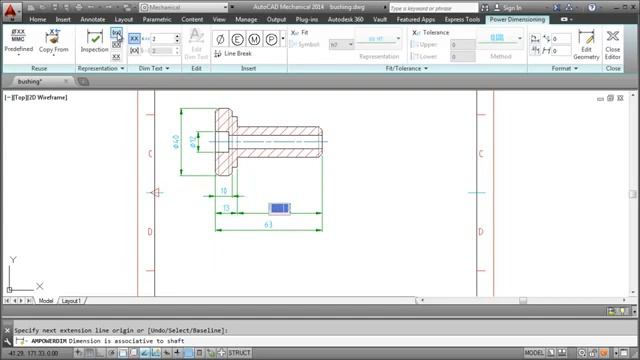Click the blue dimension text edit box
This screenshot has height=360, width=640.
(280, 209)
